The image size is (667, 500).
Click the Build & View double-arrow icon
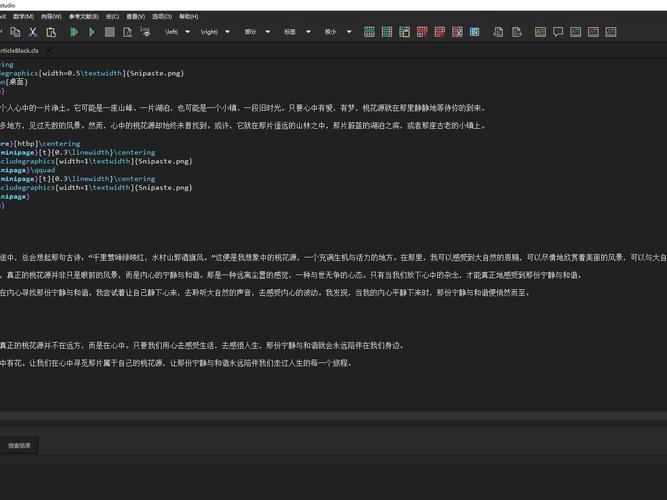point(74,32)
